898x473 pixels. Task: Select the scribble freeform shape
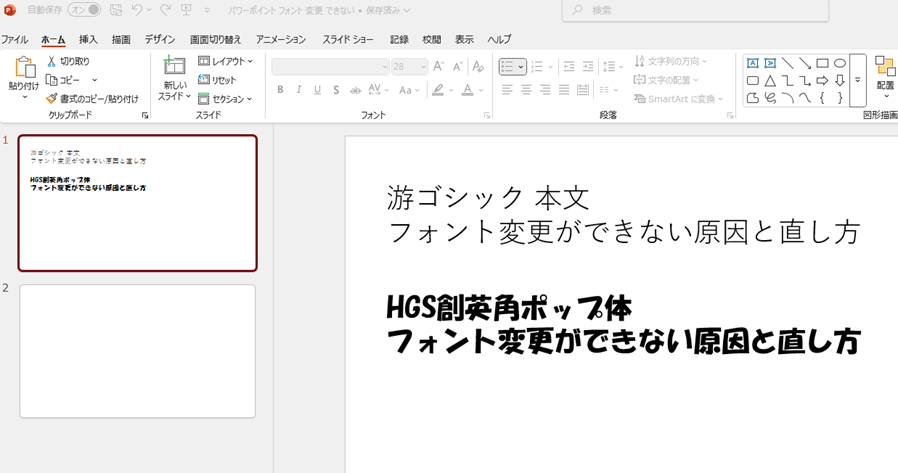[x=770, y=98]
